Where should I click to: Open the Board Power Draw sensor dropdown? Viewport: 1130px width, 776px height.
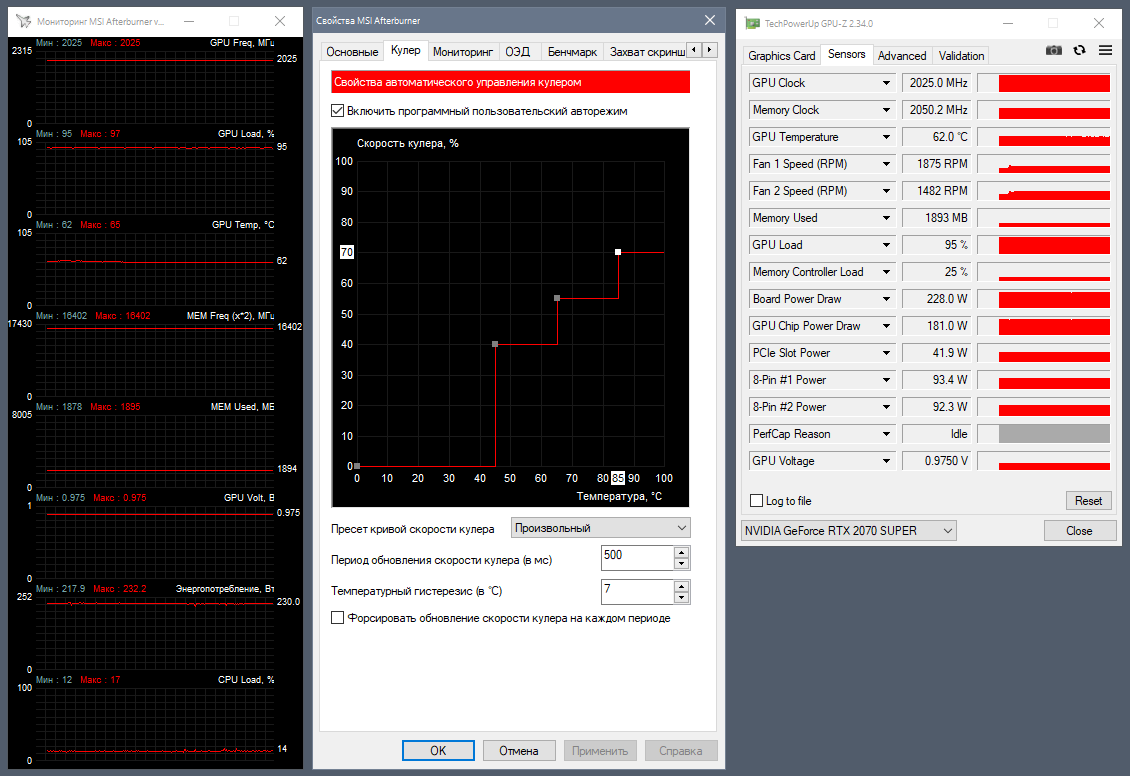(886, 299)
